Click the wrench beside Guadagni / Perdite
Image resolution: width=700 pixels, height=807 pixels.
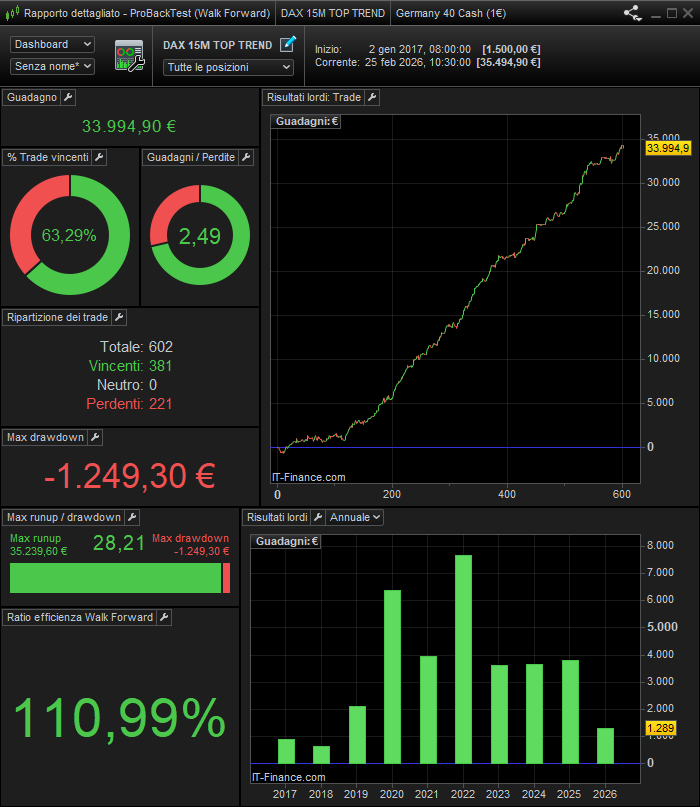pos(246,158)
